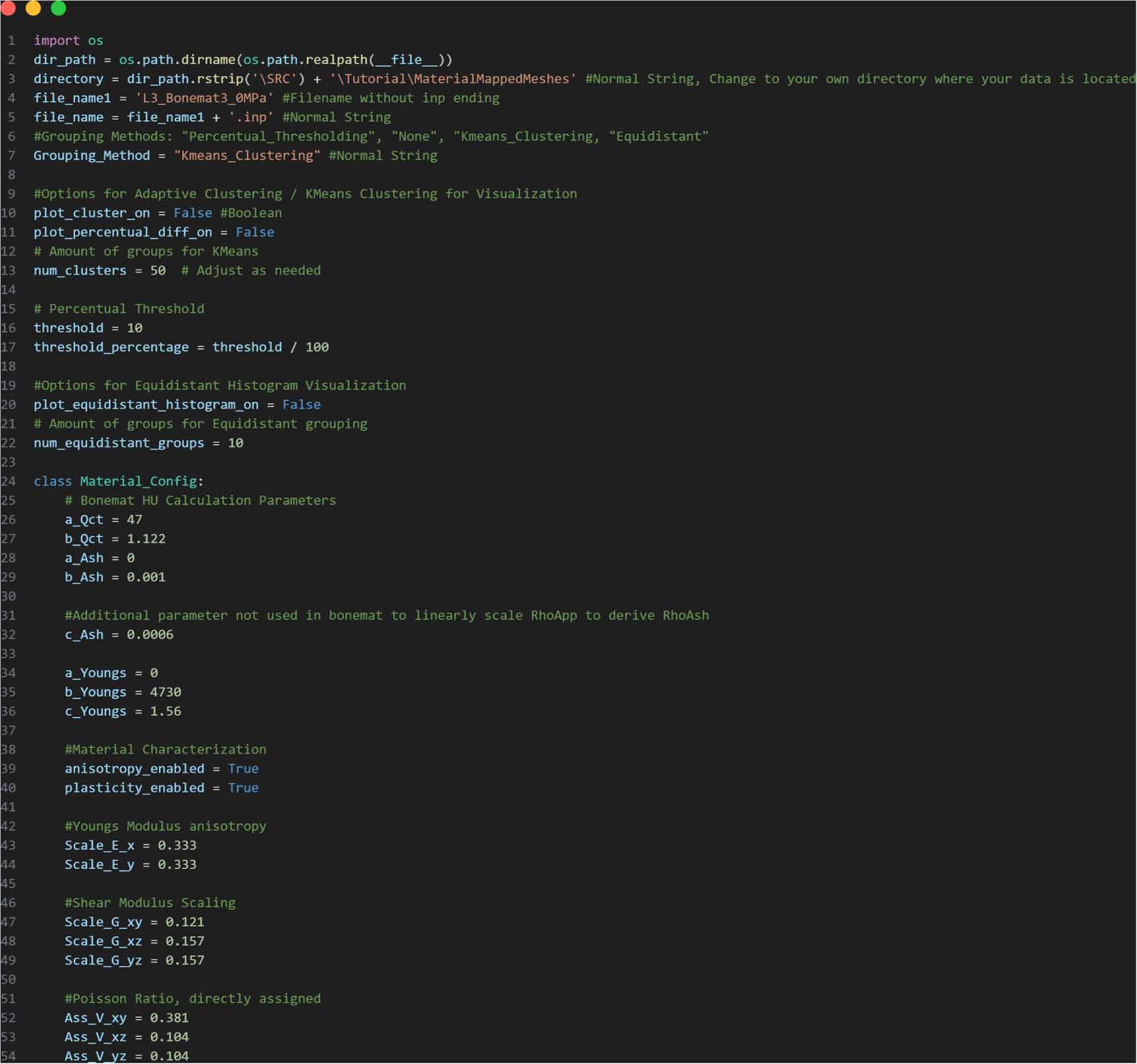This screenshot has width=1137, height=1064.
Task: Click Scale_G_xy value 0.121
Action: [185, 922]
